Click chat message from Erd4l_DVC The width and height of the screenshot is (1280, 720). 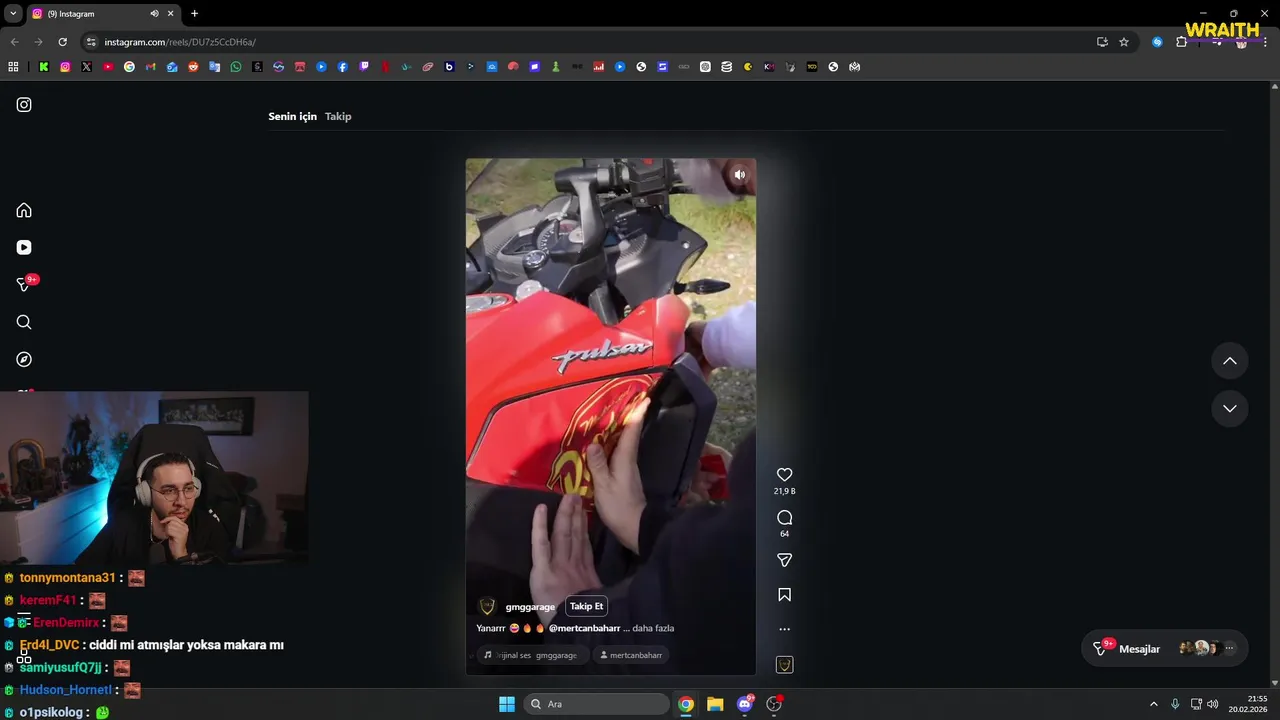(186, 645)
